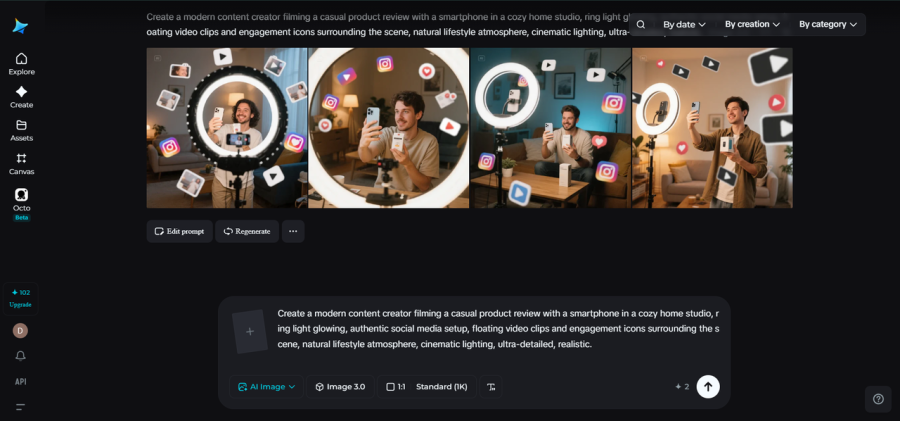Change 1:1 Standard (1K) aspect setting
The height and width of the screenshot is (421, 900).
[x=426, y=387]
